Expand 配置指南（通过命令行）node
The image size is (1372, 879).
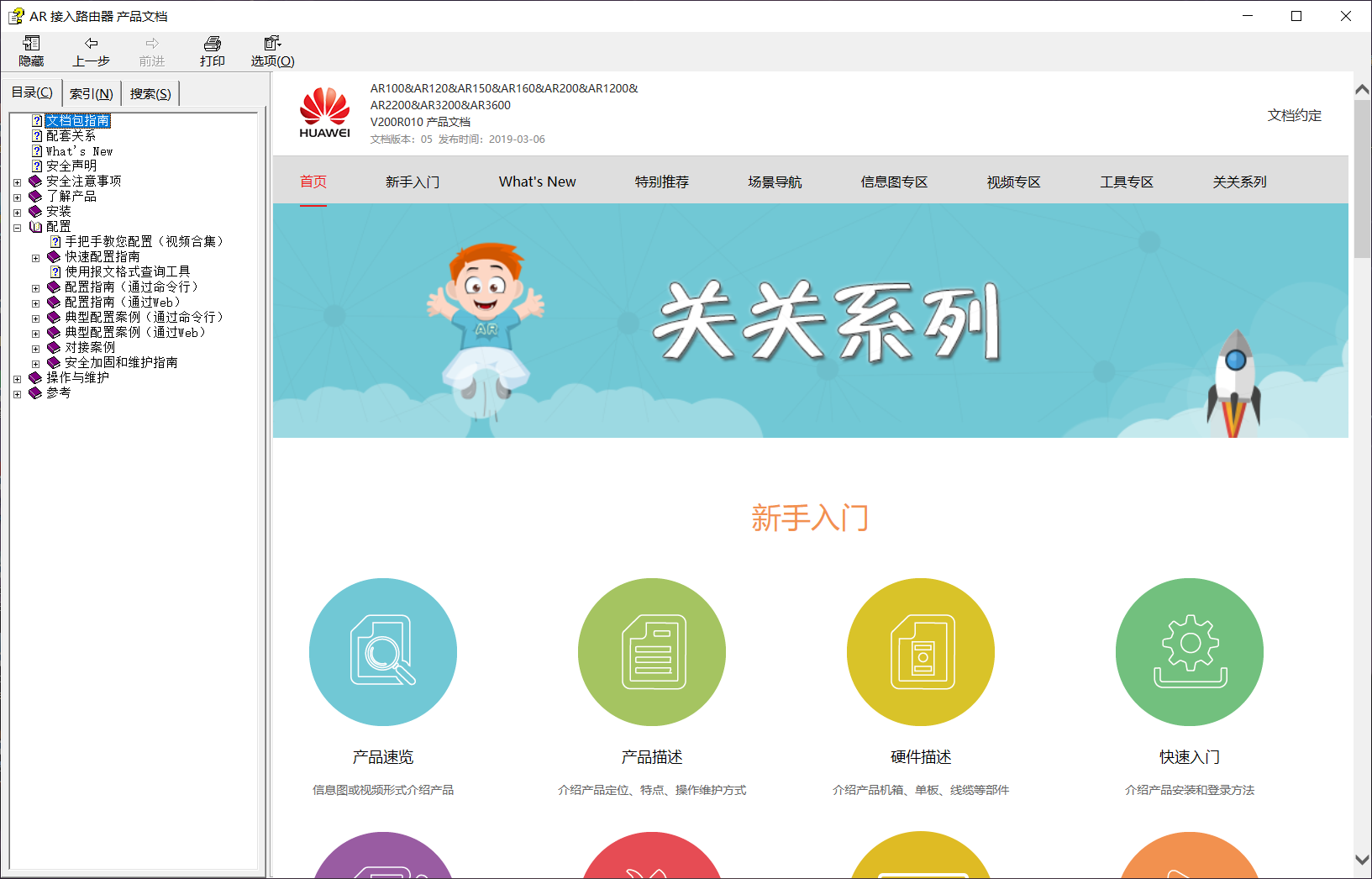(35, 288)
